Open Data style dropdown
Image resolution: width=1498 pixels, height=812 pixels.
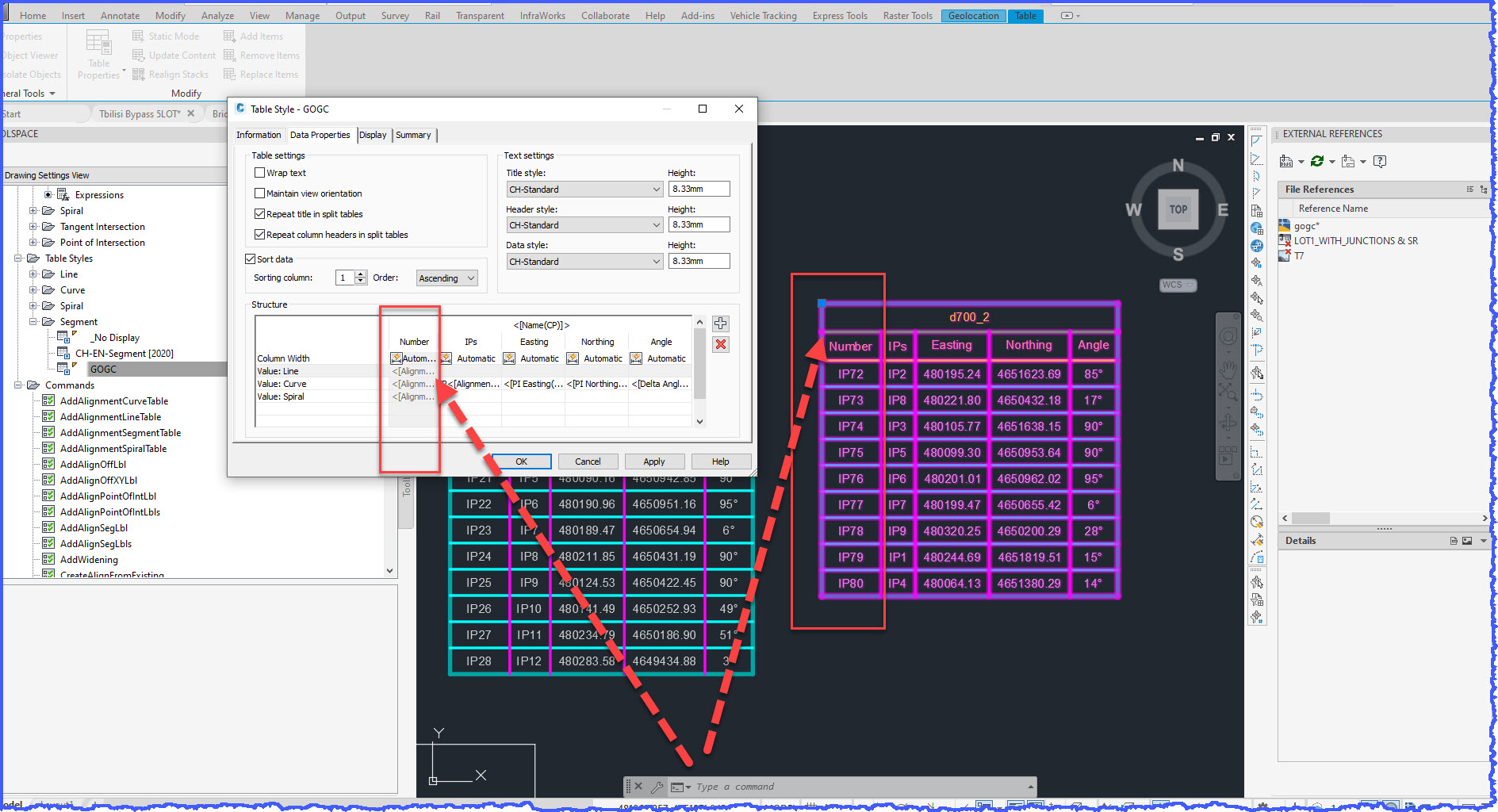tap(584, 262)
